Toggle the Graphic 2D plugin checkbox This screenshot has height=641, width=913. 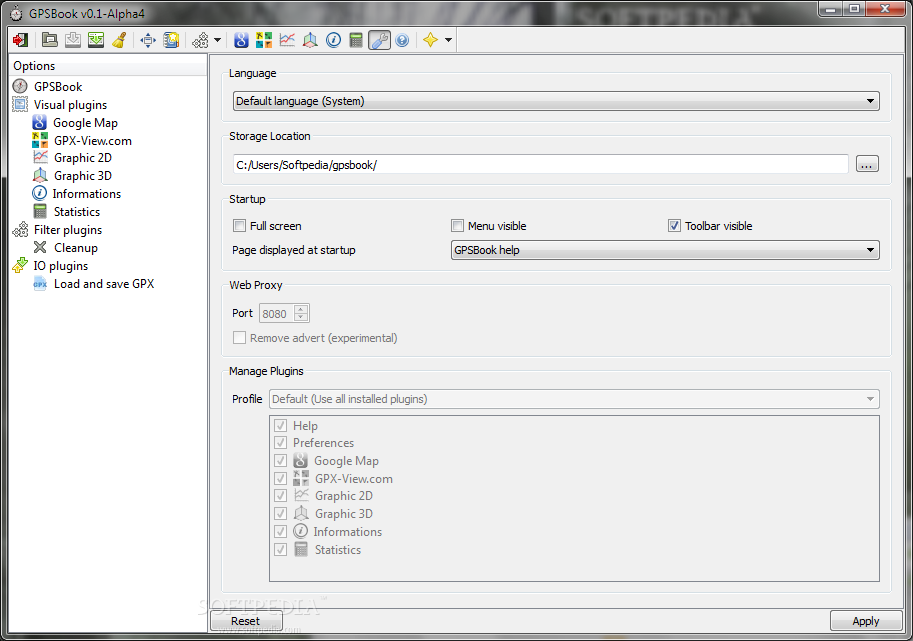coord(281,495)
